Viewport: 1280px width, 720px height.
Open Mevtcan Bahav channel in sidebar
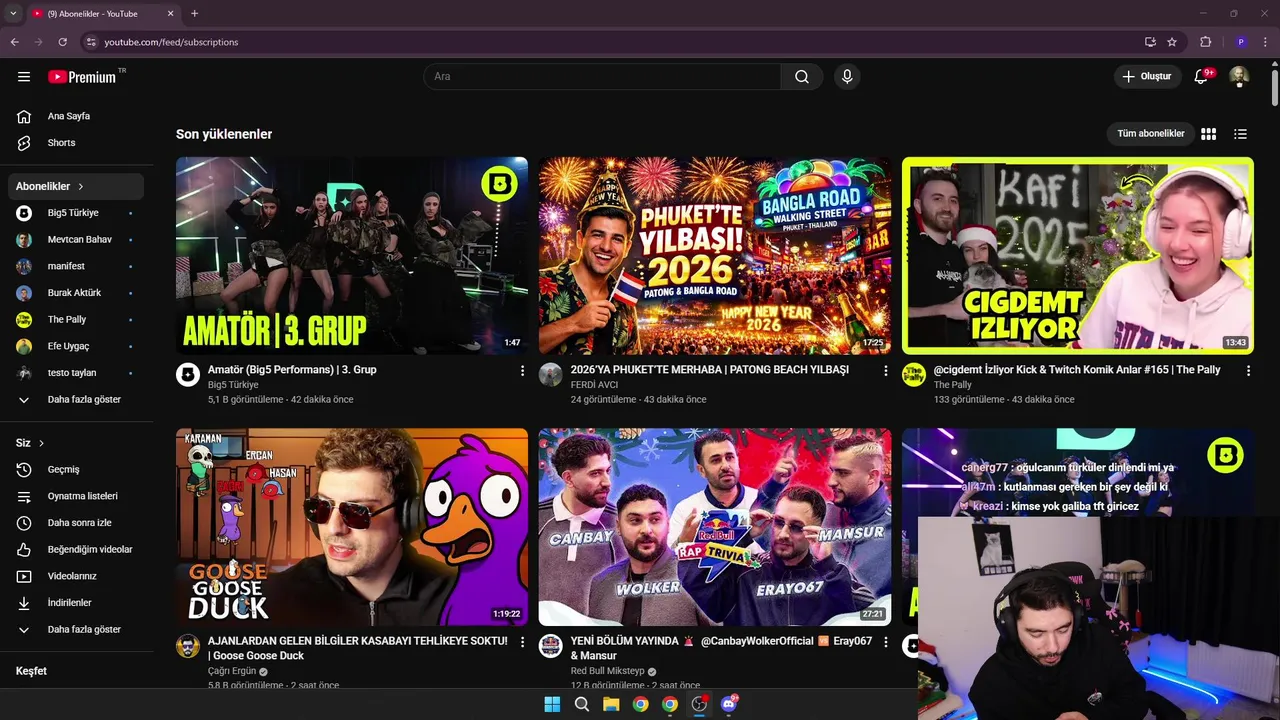[76, 240]
